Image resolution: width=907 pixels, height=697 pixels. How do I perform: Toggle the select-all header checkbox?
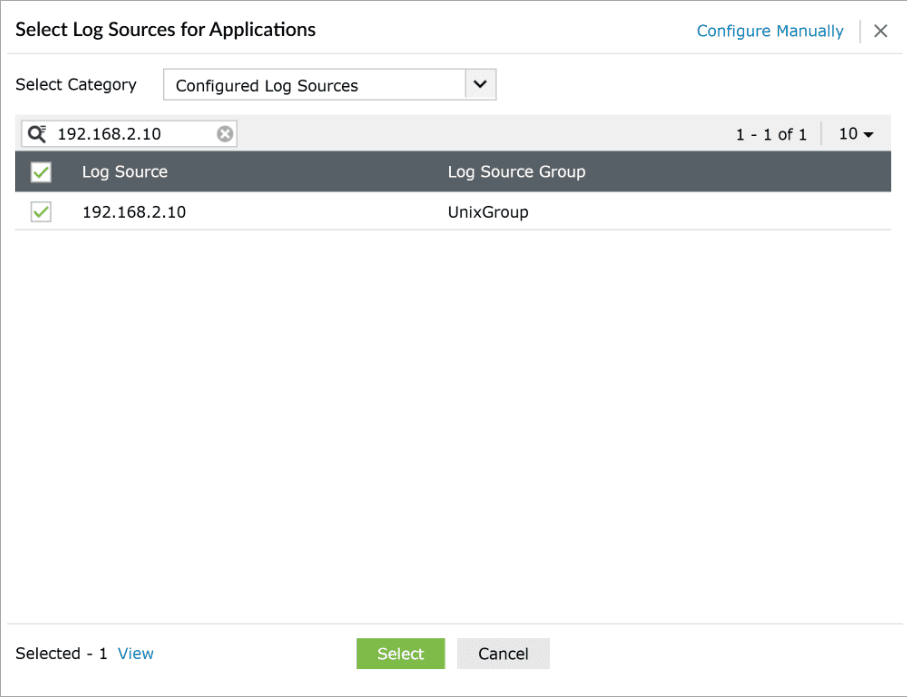(41, 172)
